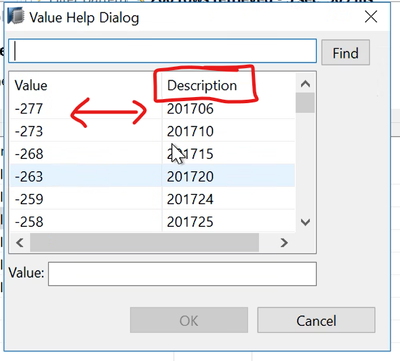
Task: Select the 201724 description cell
Action: tap(228, 199)
